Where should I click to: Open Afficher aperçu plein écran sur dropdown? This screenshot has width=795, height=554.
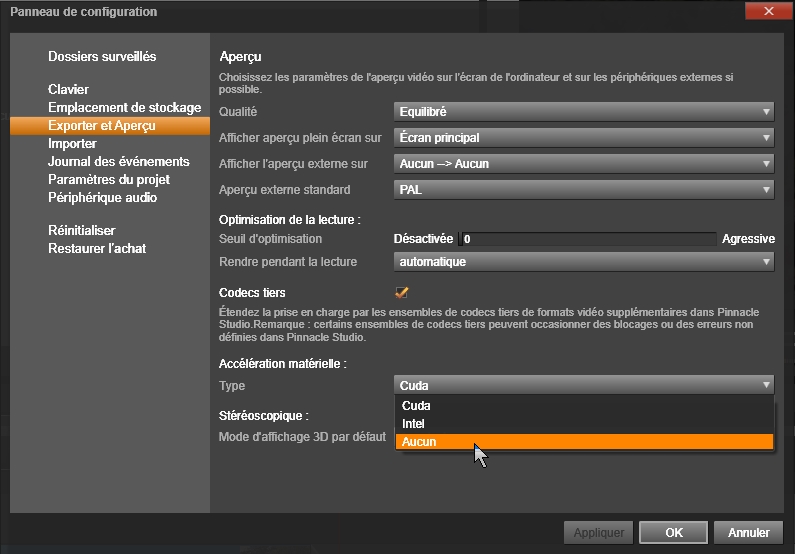click(x=584, y=137)
